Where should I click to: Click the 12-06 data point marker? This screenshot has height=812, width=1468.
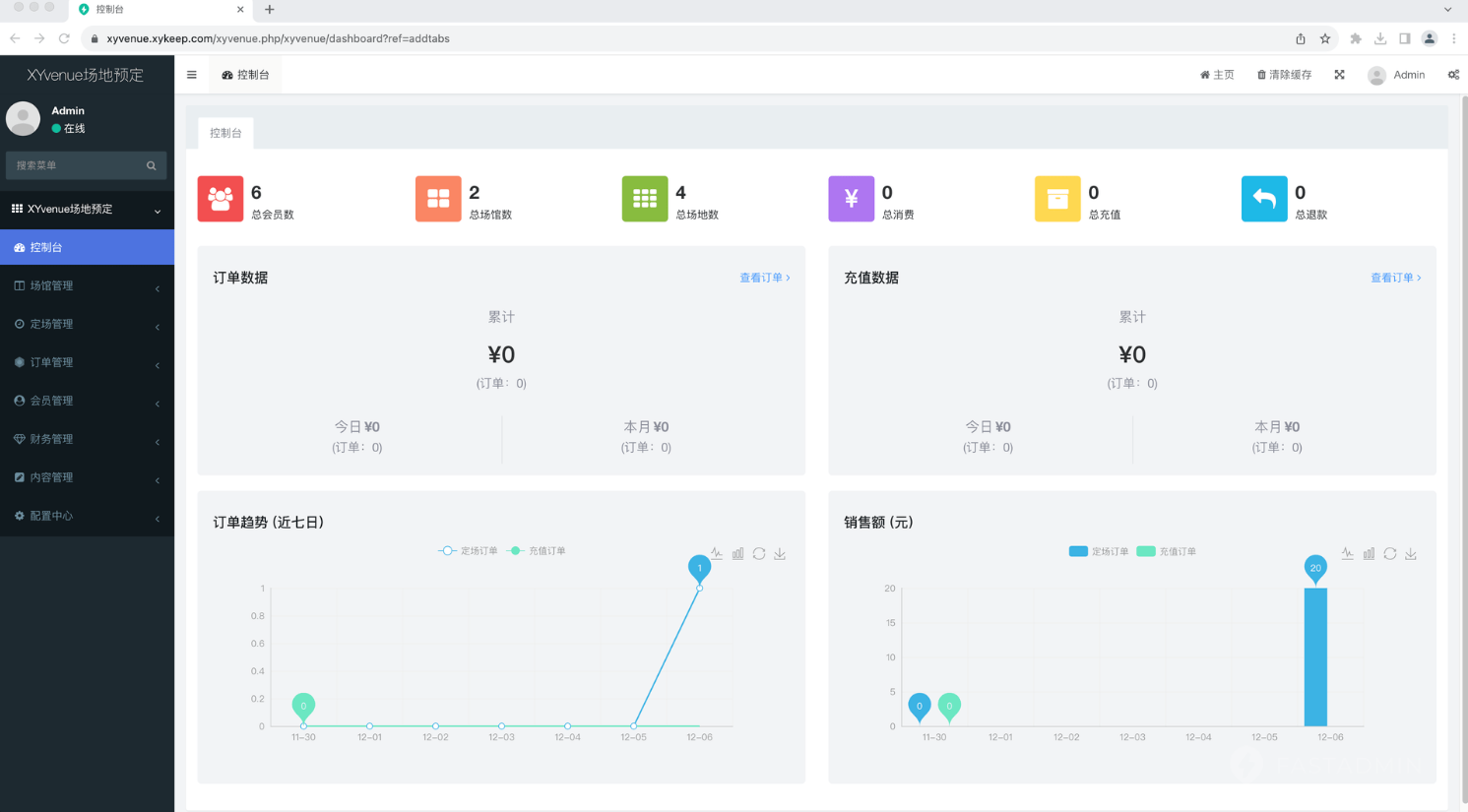pyautogui.click(x=700, y=589)
